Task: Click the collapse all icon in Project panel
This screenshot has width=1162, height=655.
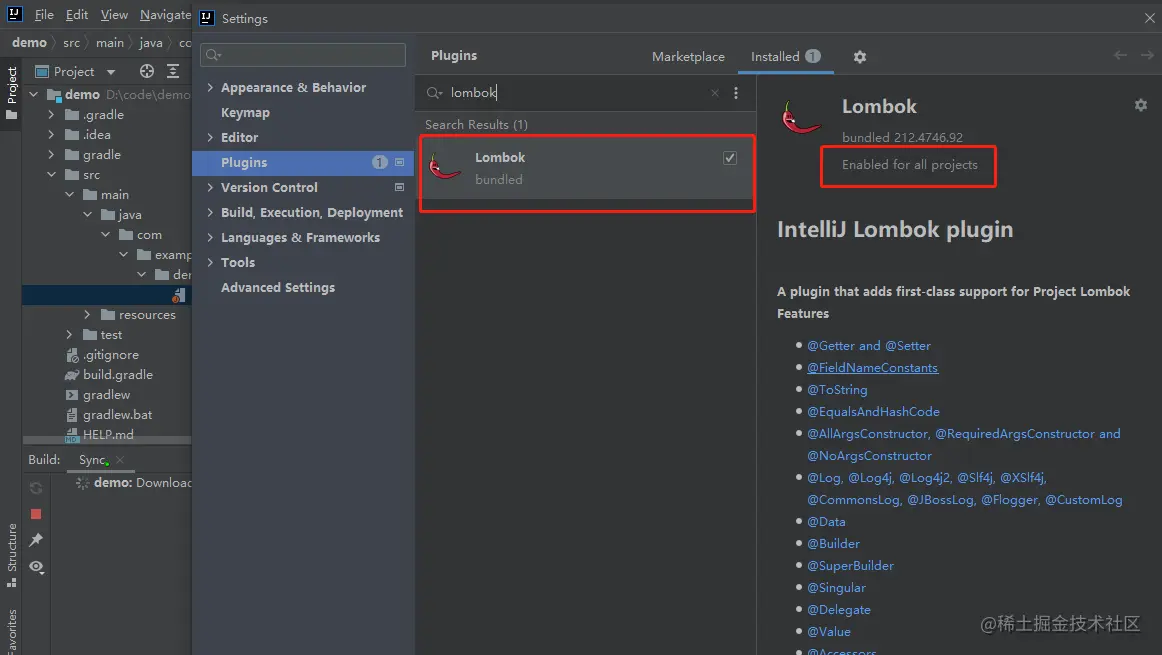Action: (173, 71)
